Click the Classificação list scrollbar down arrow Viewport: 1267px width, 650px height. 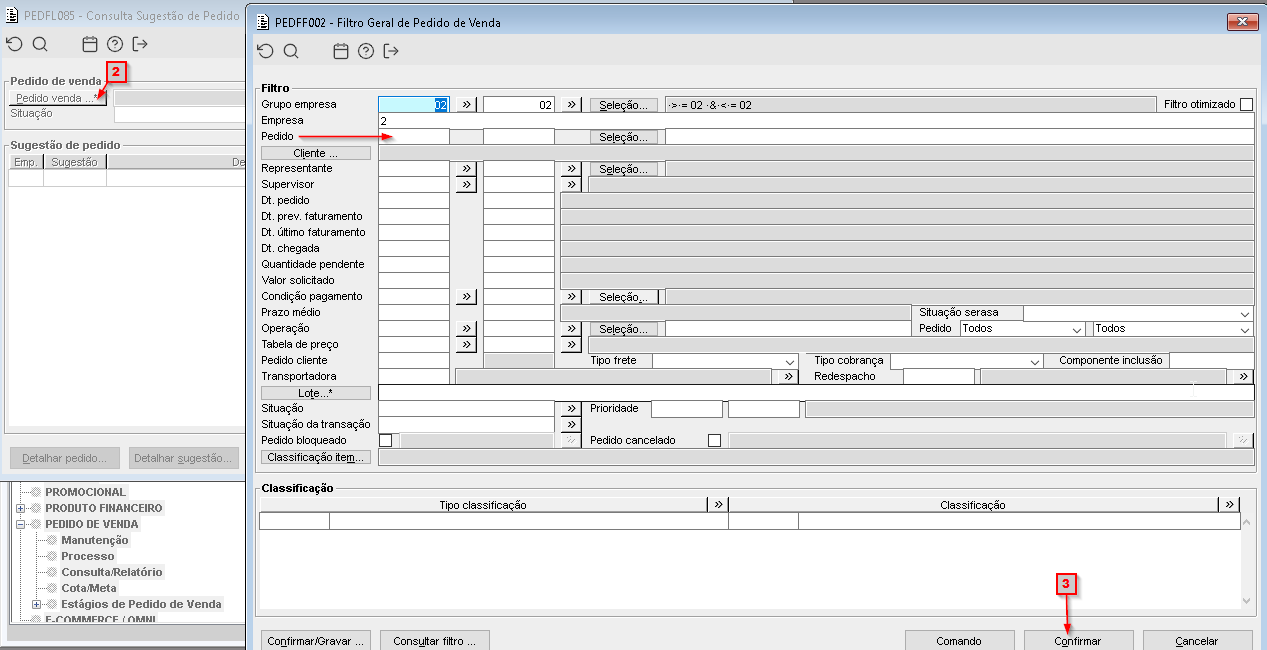pyautogui.click(x=1246, y=600)
